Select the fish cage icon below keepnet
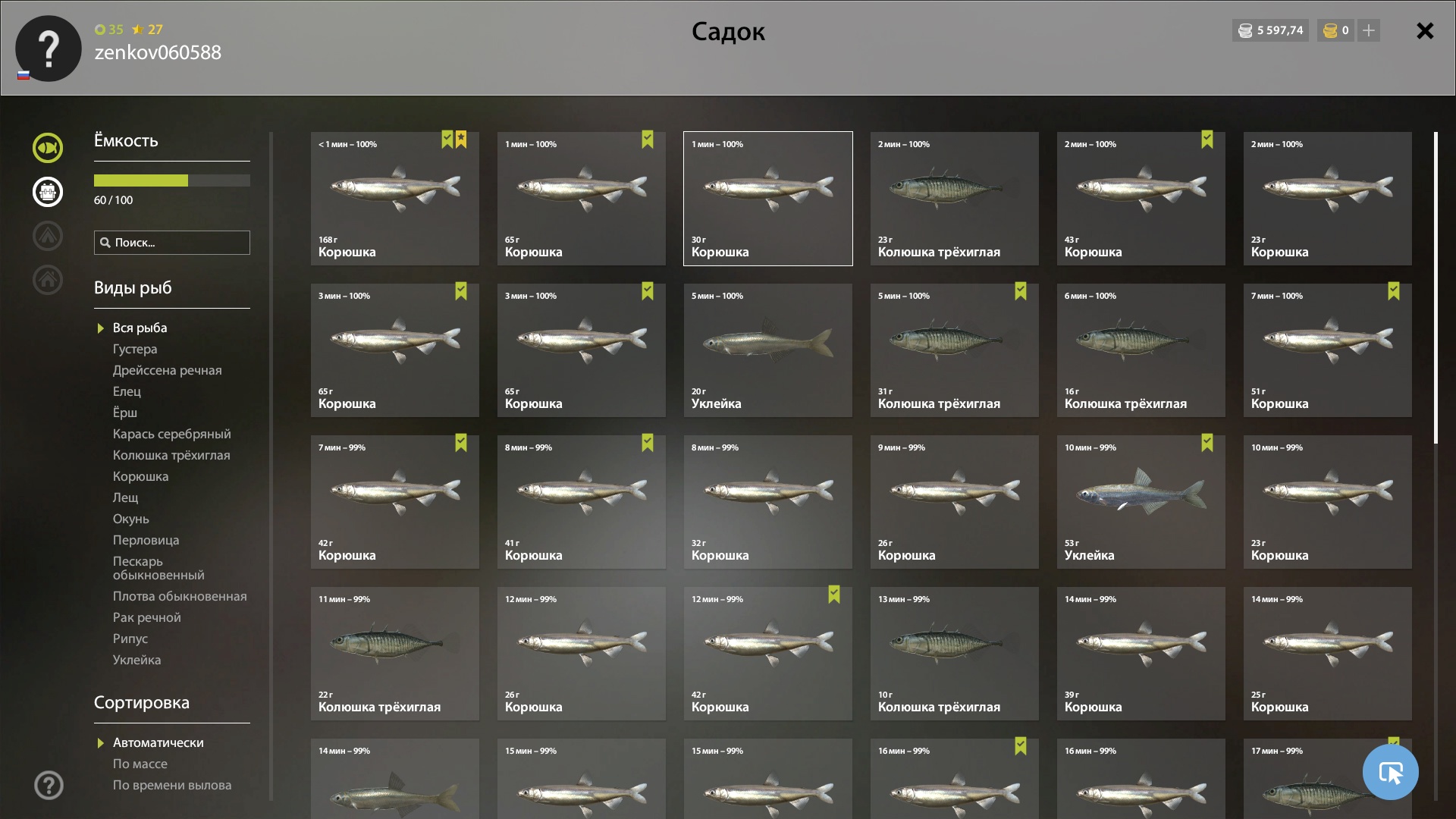The image size is (1456, 819). point(48,192)
